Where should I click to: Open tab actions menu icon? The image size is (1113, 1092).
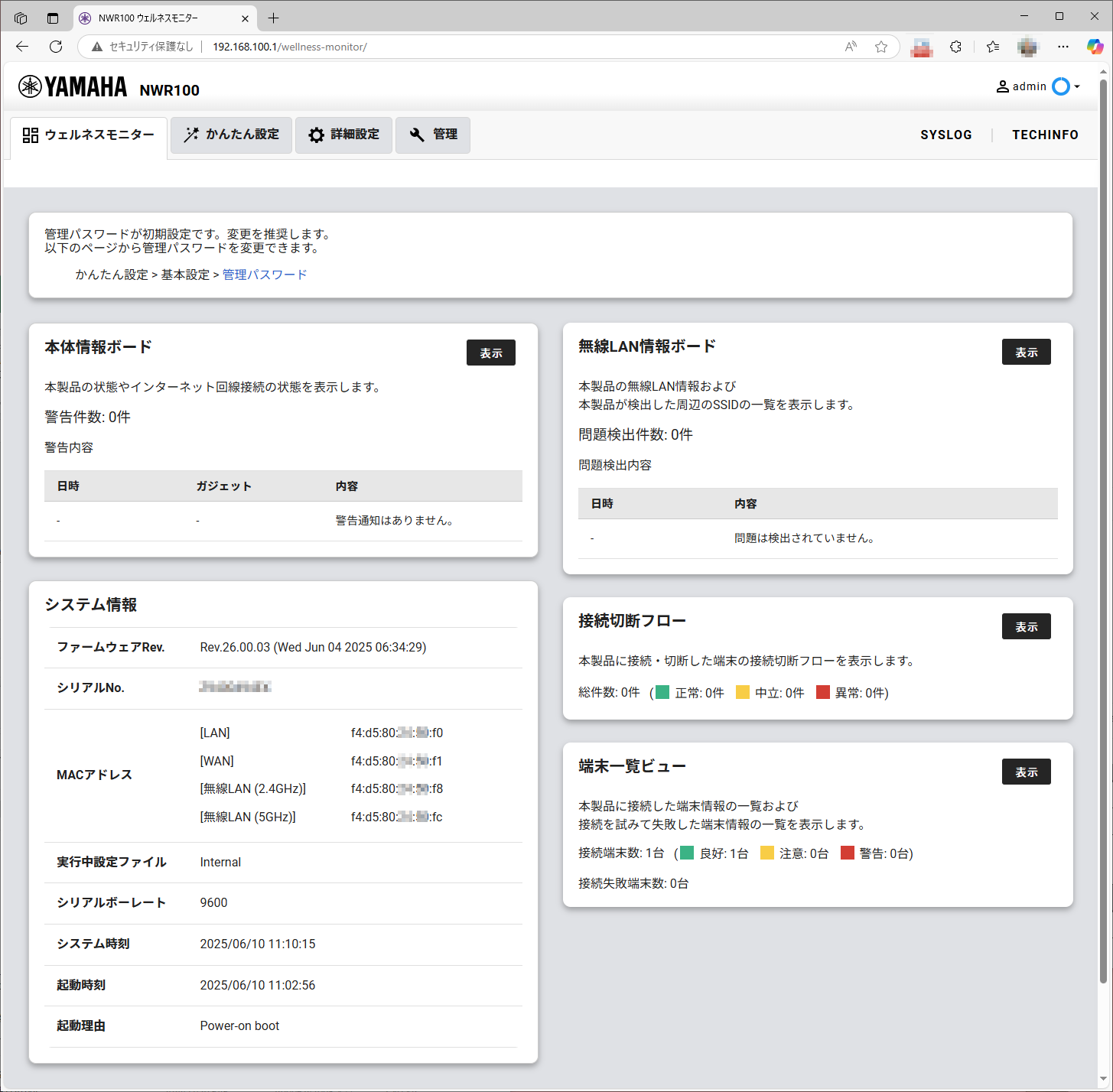click(21, 18)
